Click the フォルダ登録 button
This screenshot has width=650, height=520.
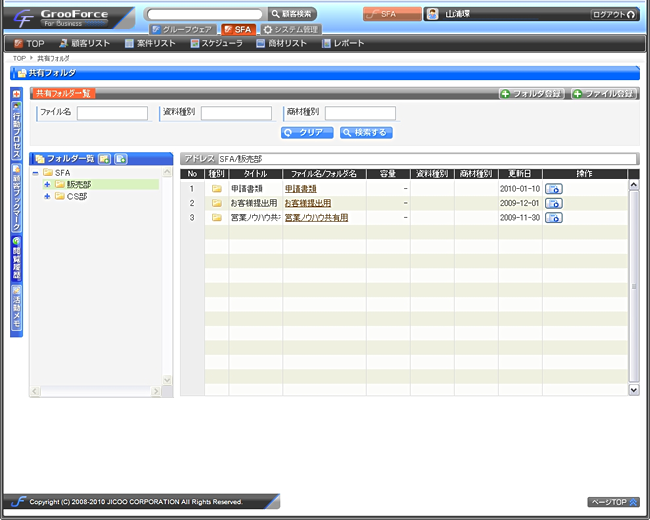click(x=532, y=93)
